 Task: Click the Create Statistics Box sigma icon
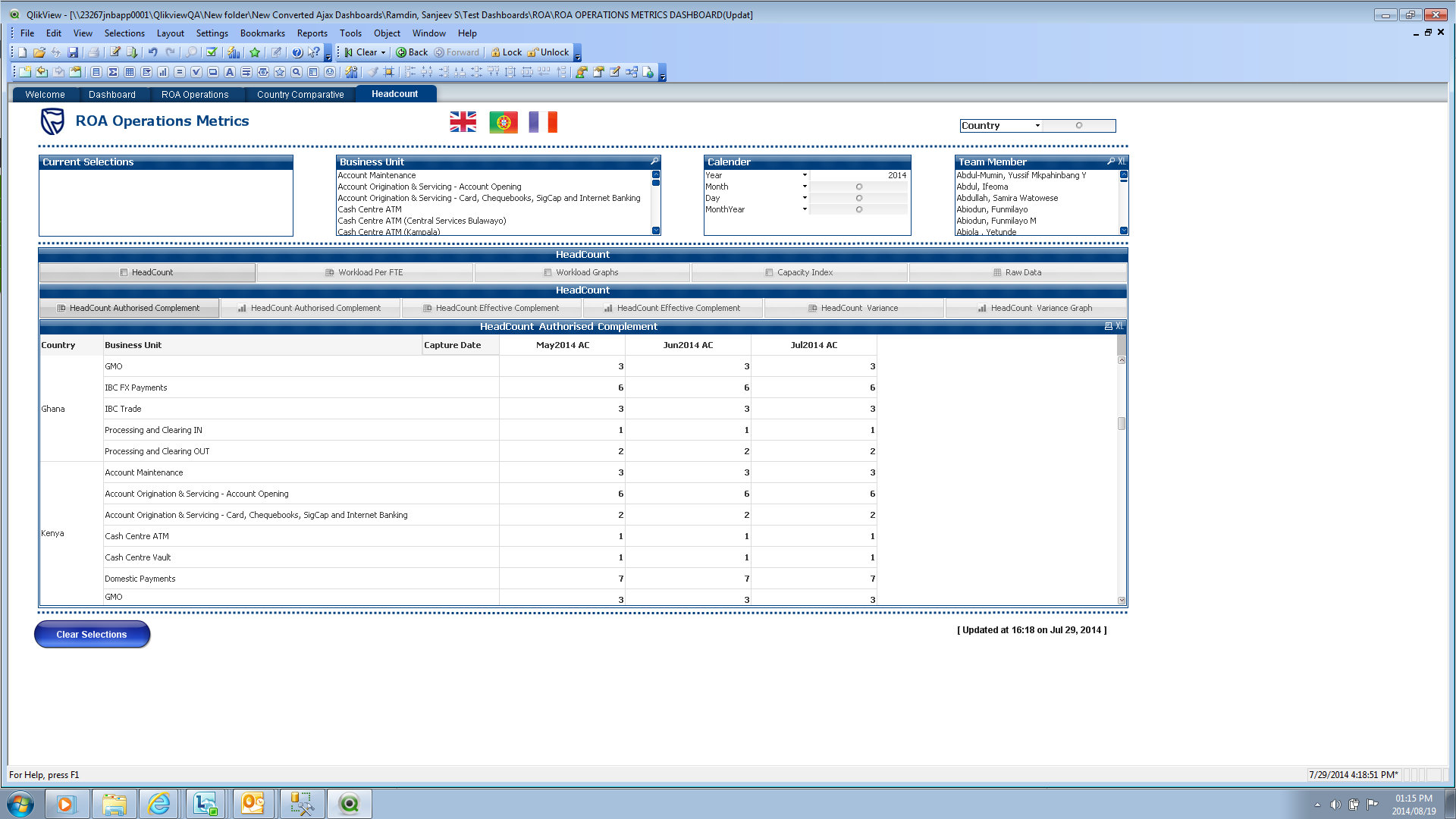click(113, 72)
